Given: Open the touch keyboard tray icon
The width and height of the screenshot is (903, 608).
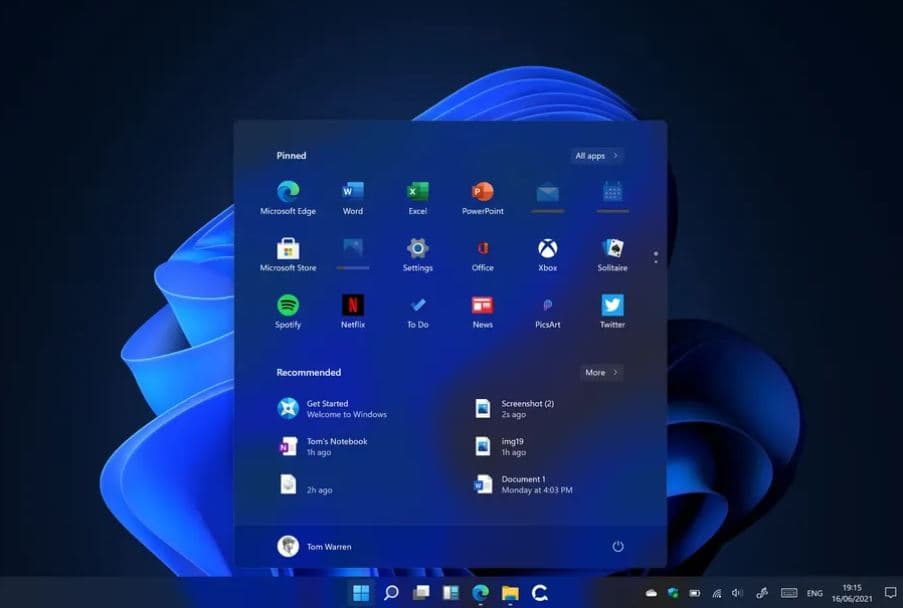Looking at the screenshot, I should point(789,593).
